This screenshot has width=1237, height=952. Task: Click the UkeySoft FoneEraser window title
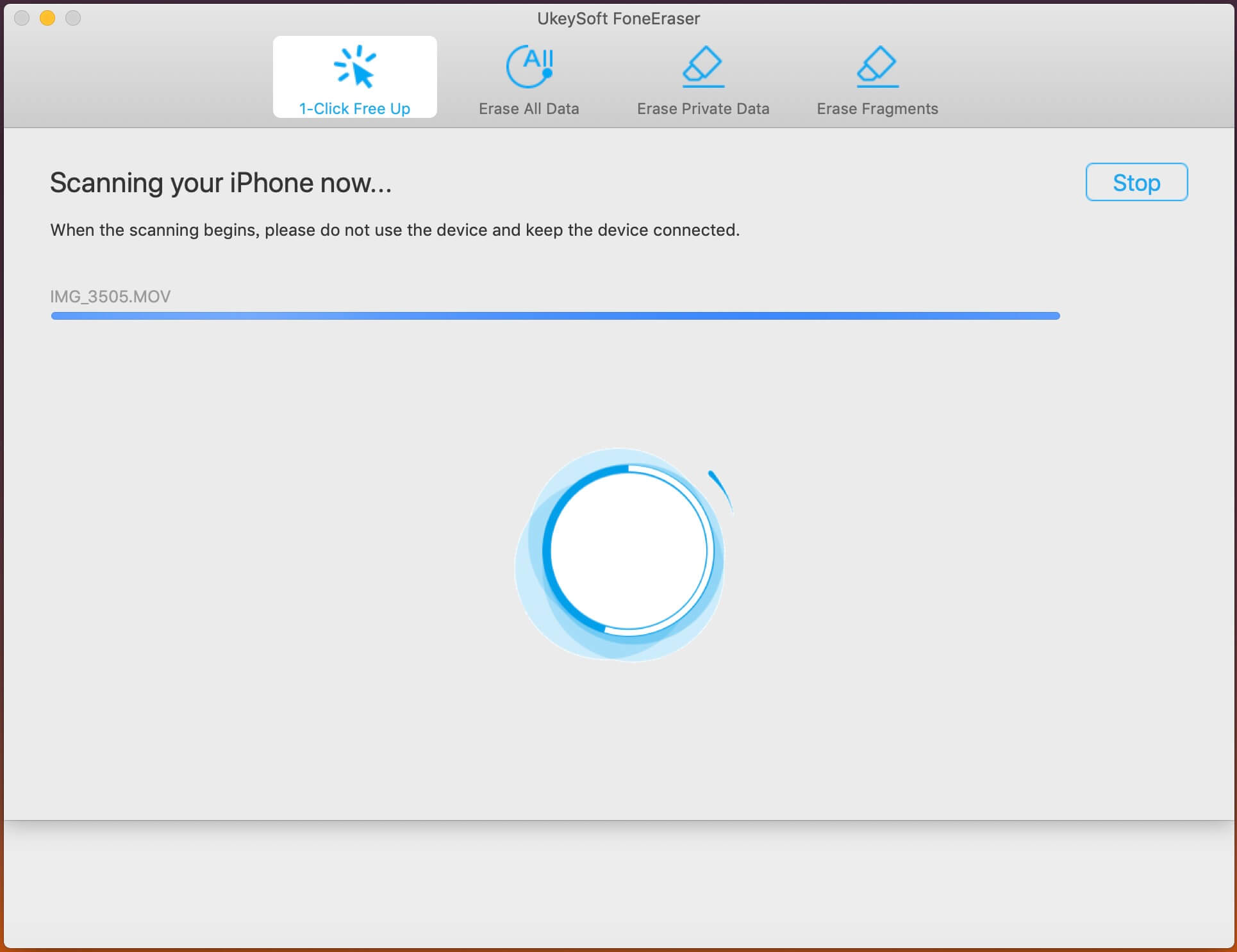point(618,19)
